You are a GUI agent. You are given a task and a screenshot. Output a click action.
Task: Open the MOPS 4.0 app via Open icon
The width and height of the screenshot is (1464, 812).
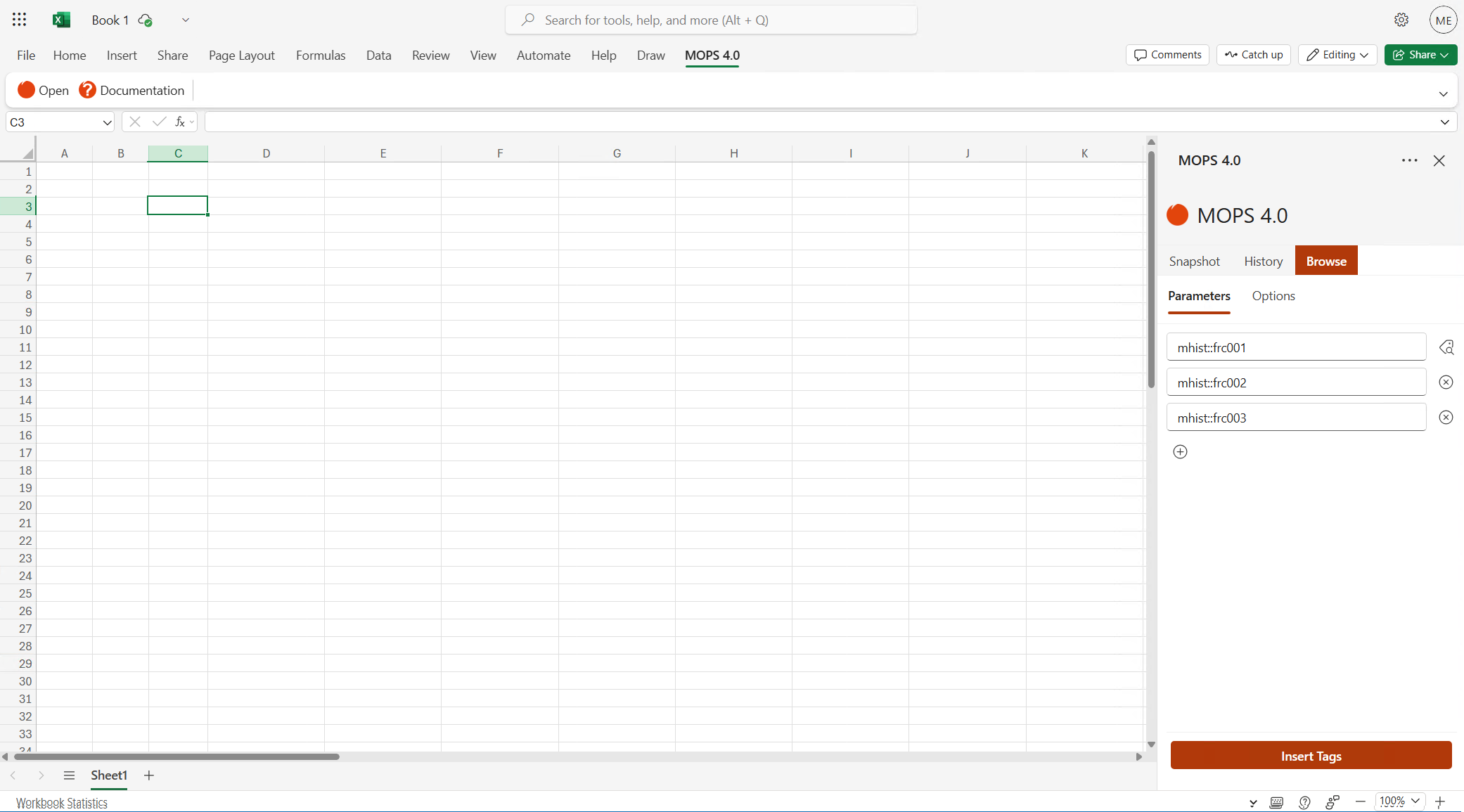pyautogui.click(x=44, y=90)
